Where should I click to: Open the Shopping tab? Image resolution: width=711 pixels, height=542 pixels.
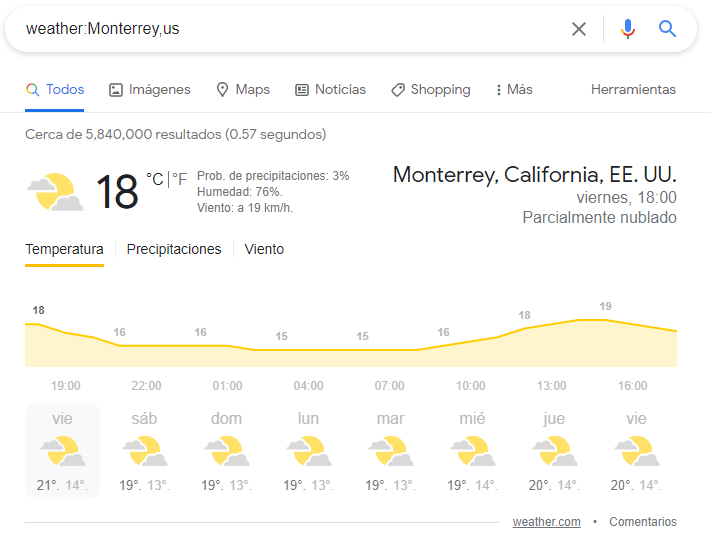tap(431, 89)
